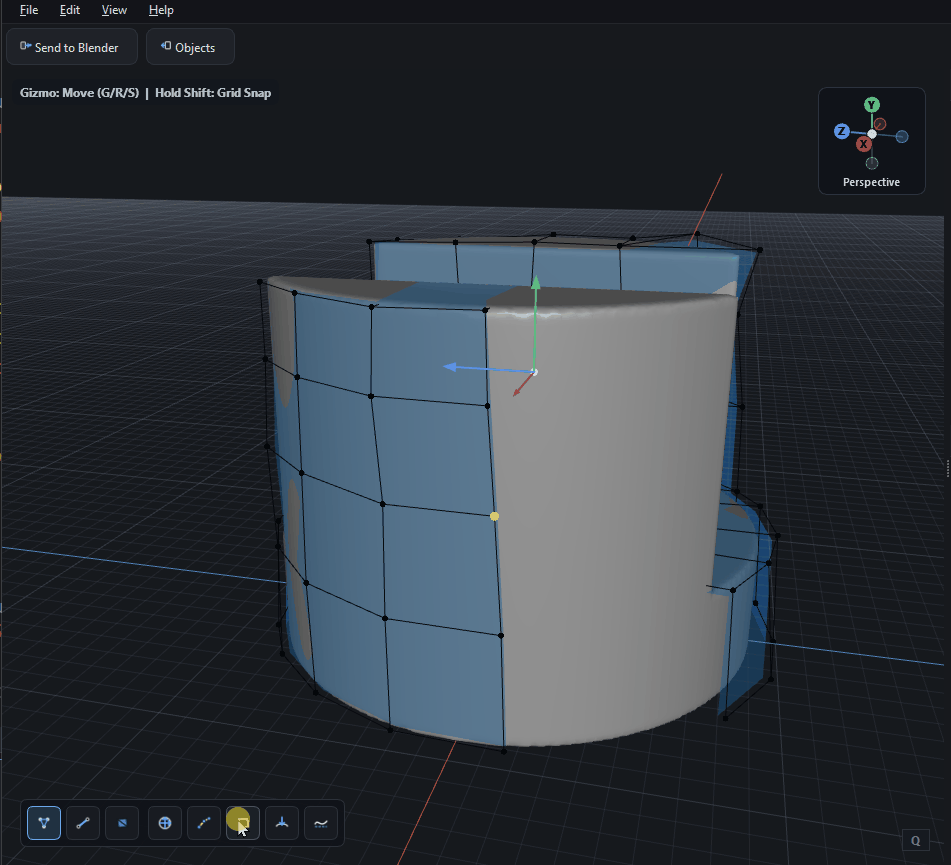Select the vertex mode tool
The width and height of the screenshot is (951, 865).
[44, 823]
